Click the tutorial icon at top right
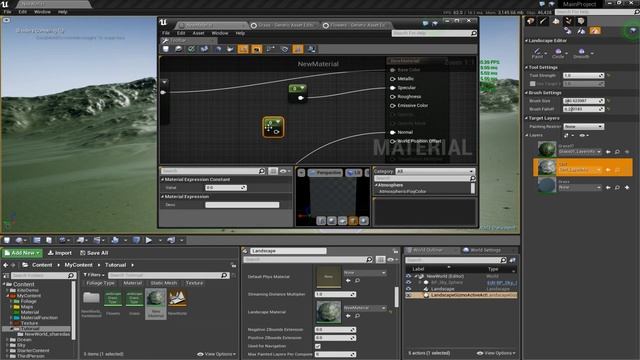 (x=633, y=31)
